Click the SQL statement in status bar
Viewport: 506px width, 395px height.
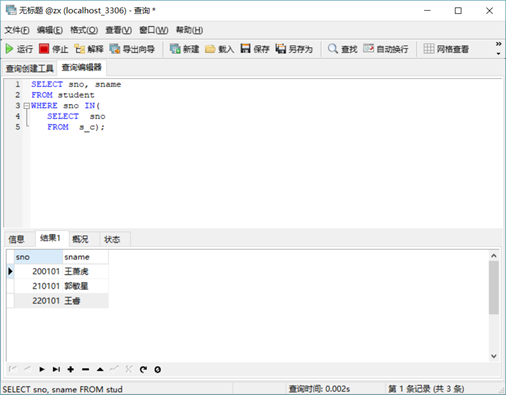coord(63,389)
